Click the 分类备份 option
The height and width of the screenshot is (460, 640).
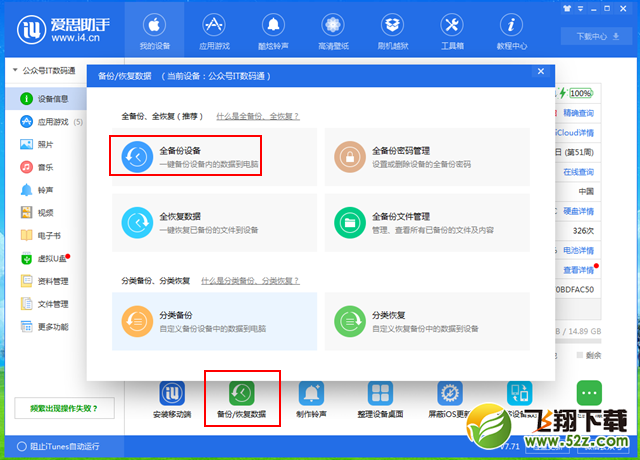click(214, 321)
